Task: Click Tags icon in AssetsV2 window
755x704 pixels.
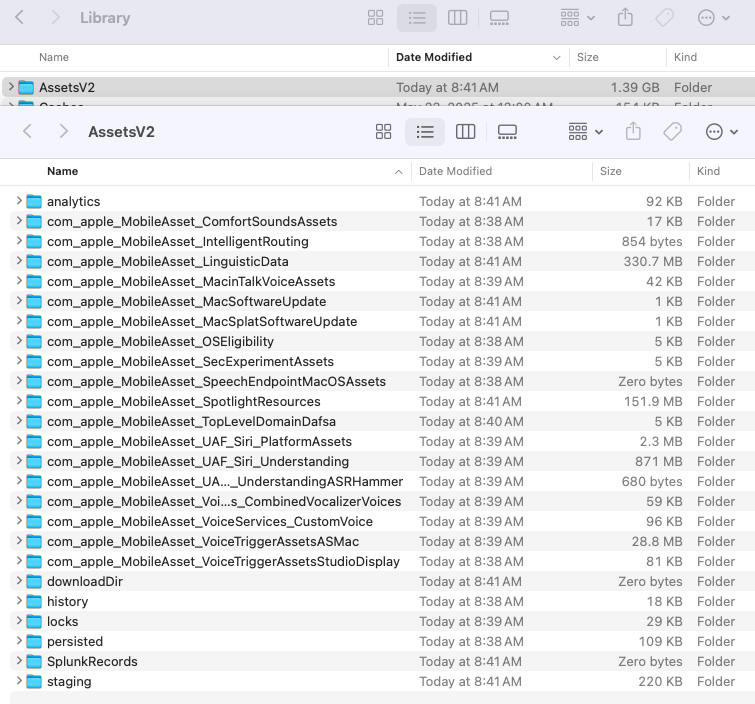Action: coord(672,131)
